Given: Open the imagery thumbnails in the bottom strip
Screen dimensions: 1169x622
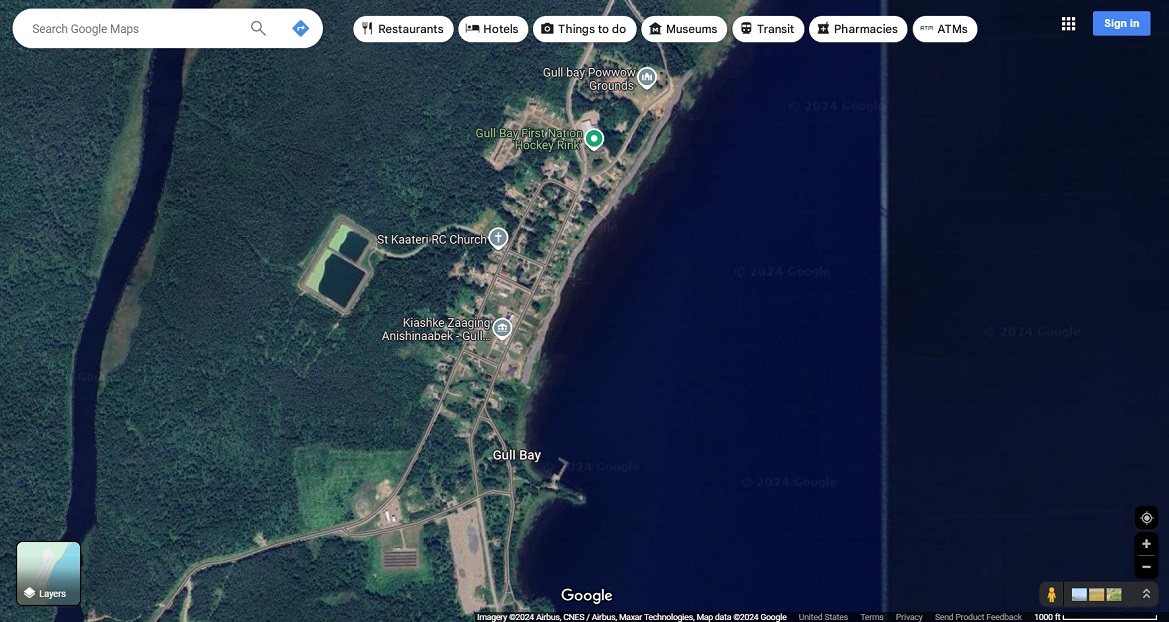Looking at the screenshot, I should [1096, 595].
